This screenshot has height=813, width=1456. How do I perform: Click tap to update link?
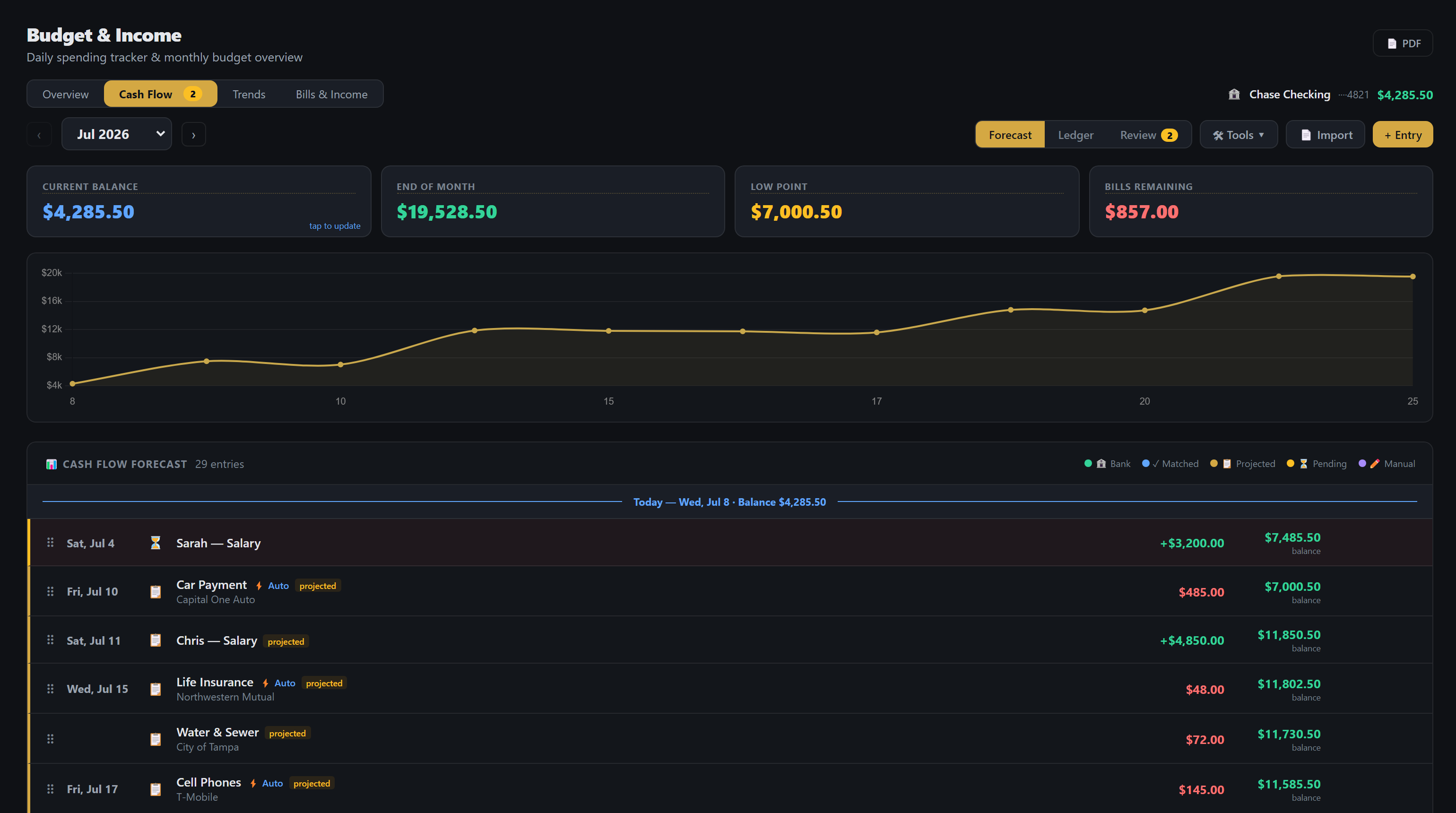pos(335,226)
